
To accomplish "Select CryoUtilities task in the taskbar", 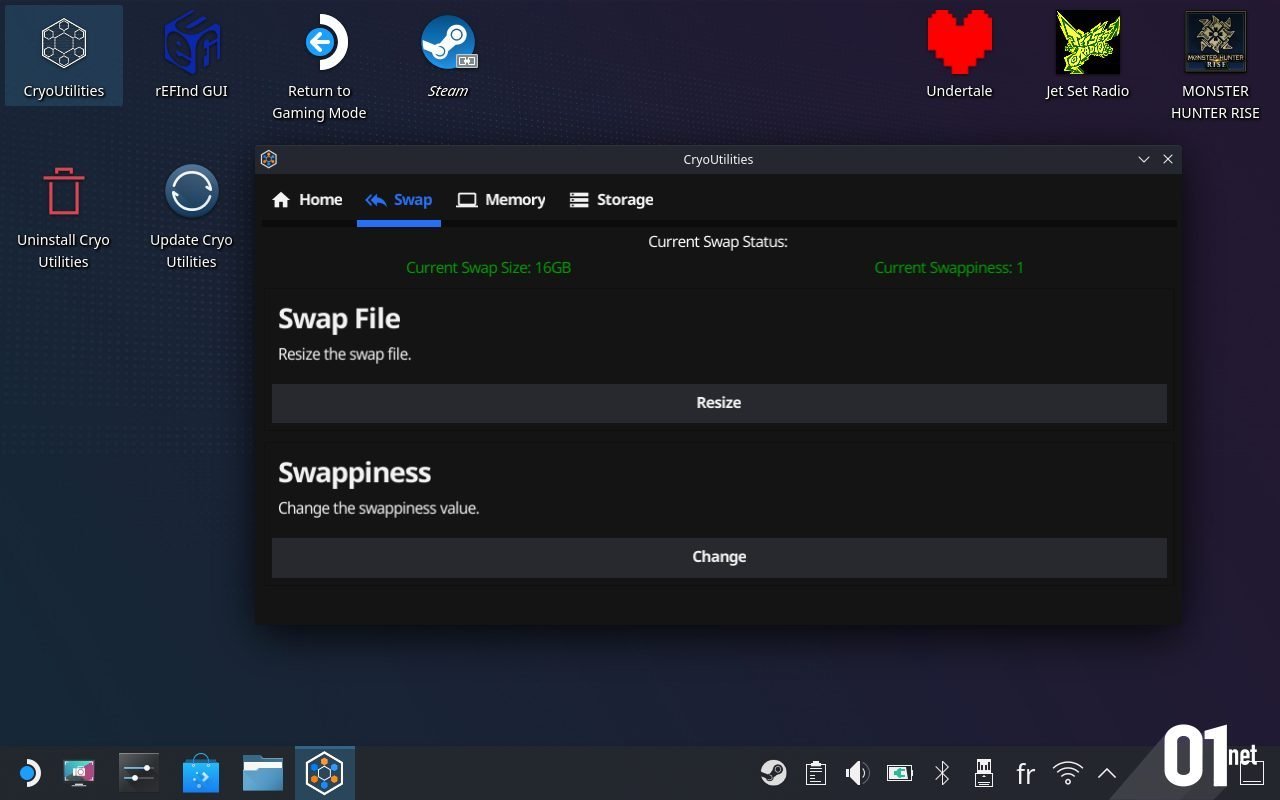I will (325, 773).
